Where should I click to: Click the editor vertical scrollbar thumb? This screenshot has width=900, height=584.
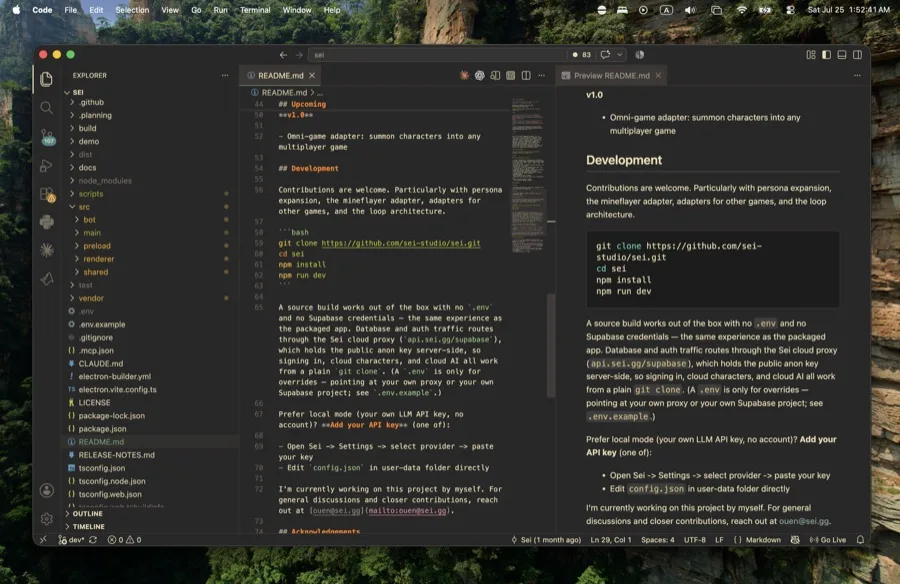point(551,346)
